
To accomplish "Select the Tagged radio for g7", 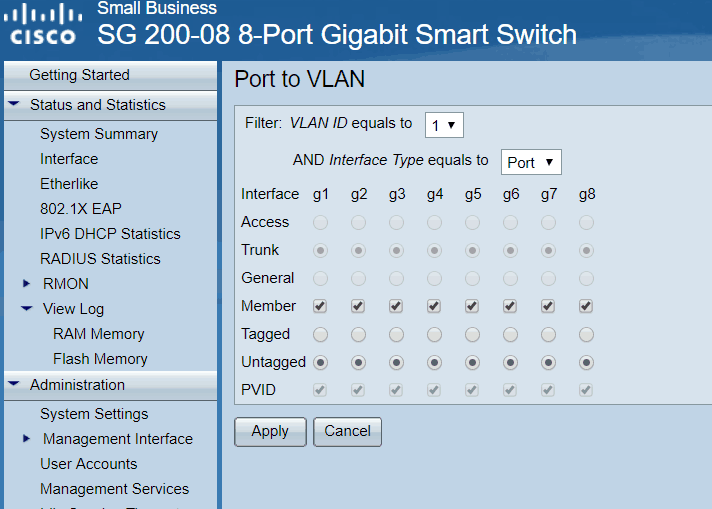I will click(548, 334).
